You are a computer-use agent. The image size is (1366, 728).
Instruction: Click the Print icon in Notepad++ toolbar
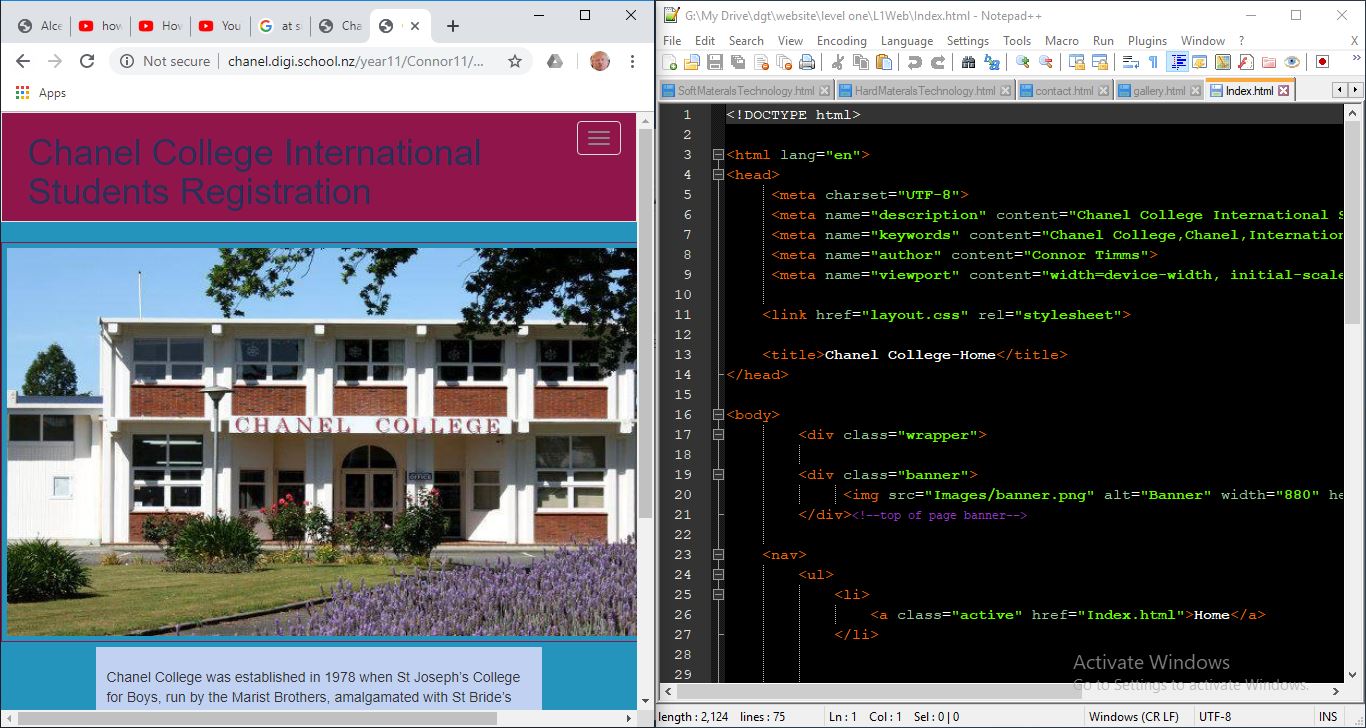tap(807, 62)
